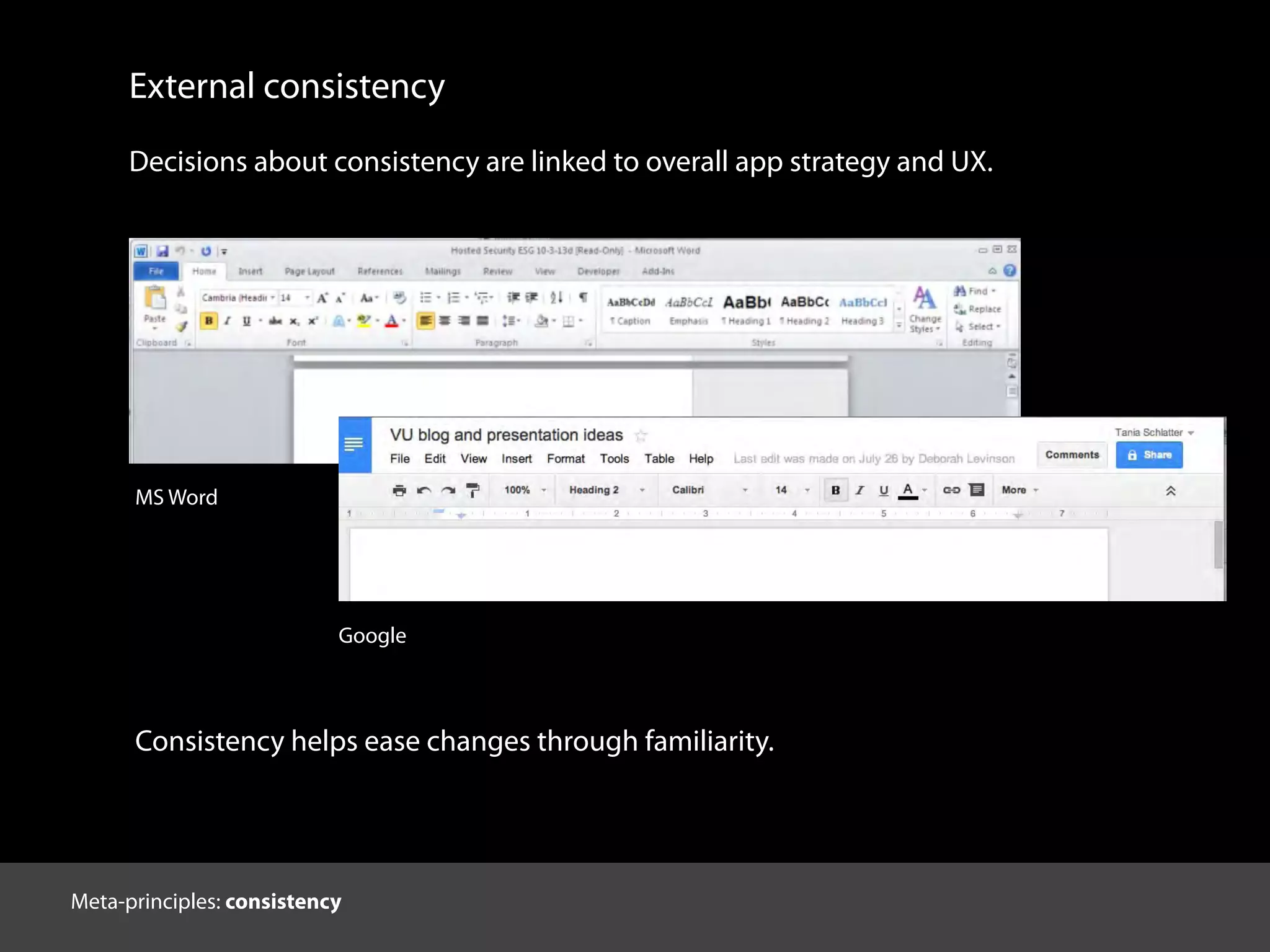Click the Superscript icon in Word

click(313, 320)
